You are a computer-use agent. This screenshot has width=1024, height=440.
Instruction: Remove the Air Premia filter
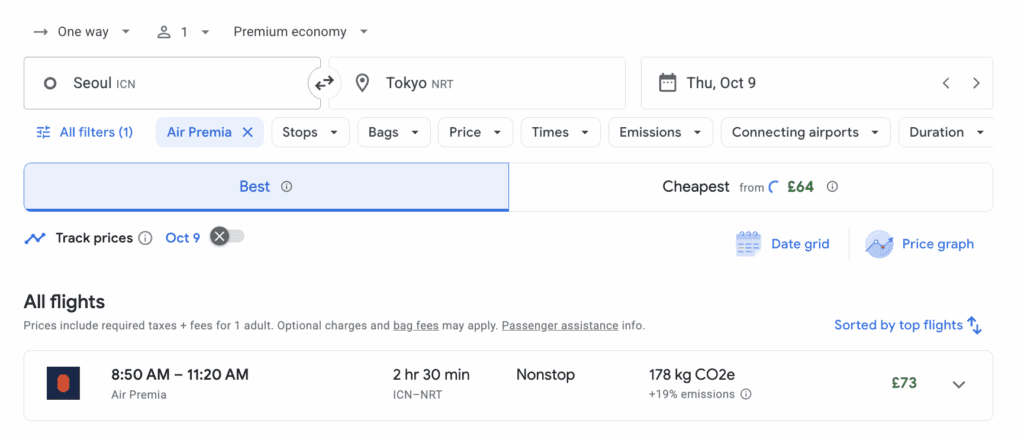[248, 132]
